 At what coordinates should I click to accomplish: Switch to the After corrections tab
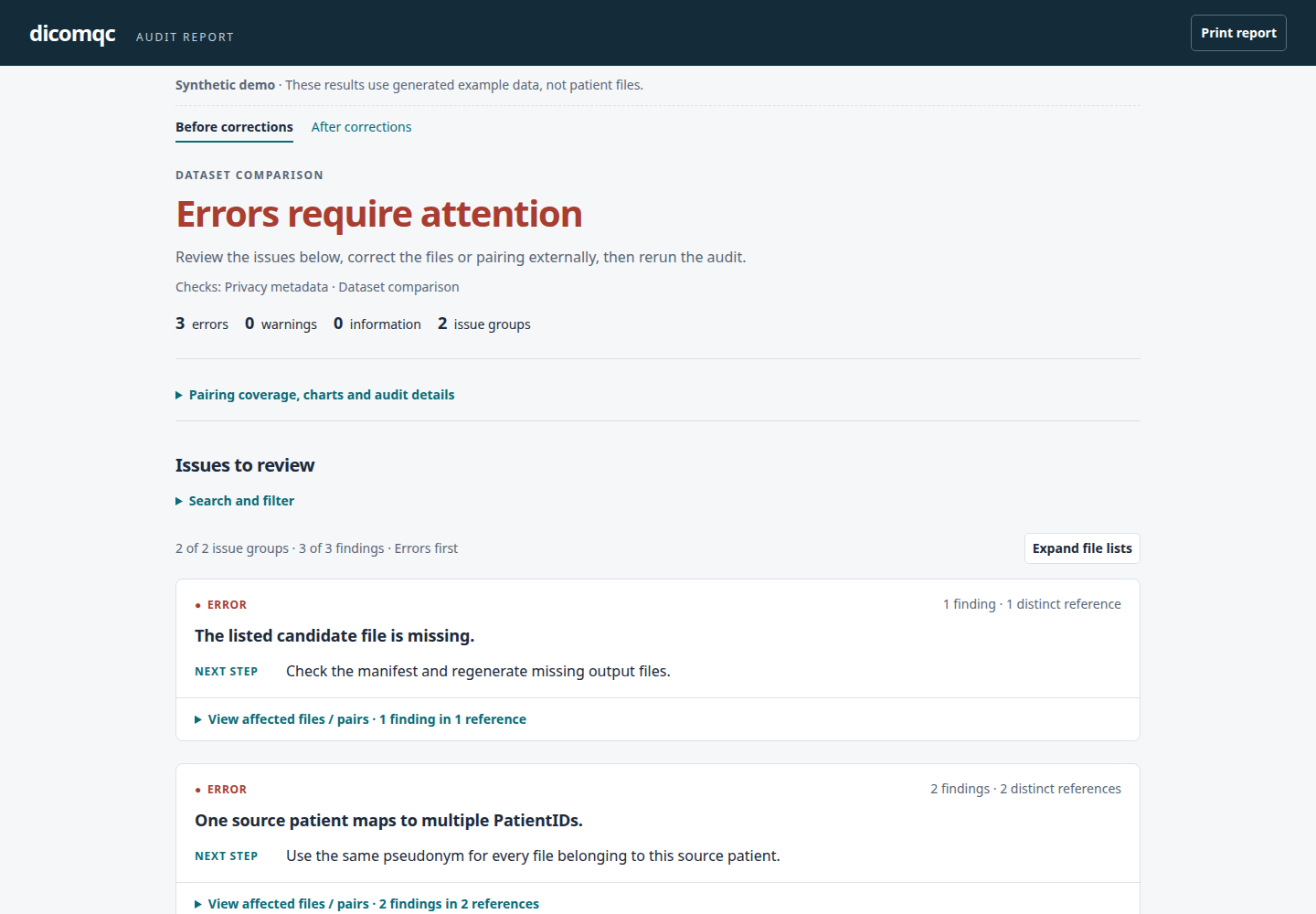[361, 127]
